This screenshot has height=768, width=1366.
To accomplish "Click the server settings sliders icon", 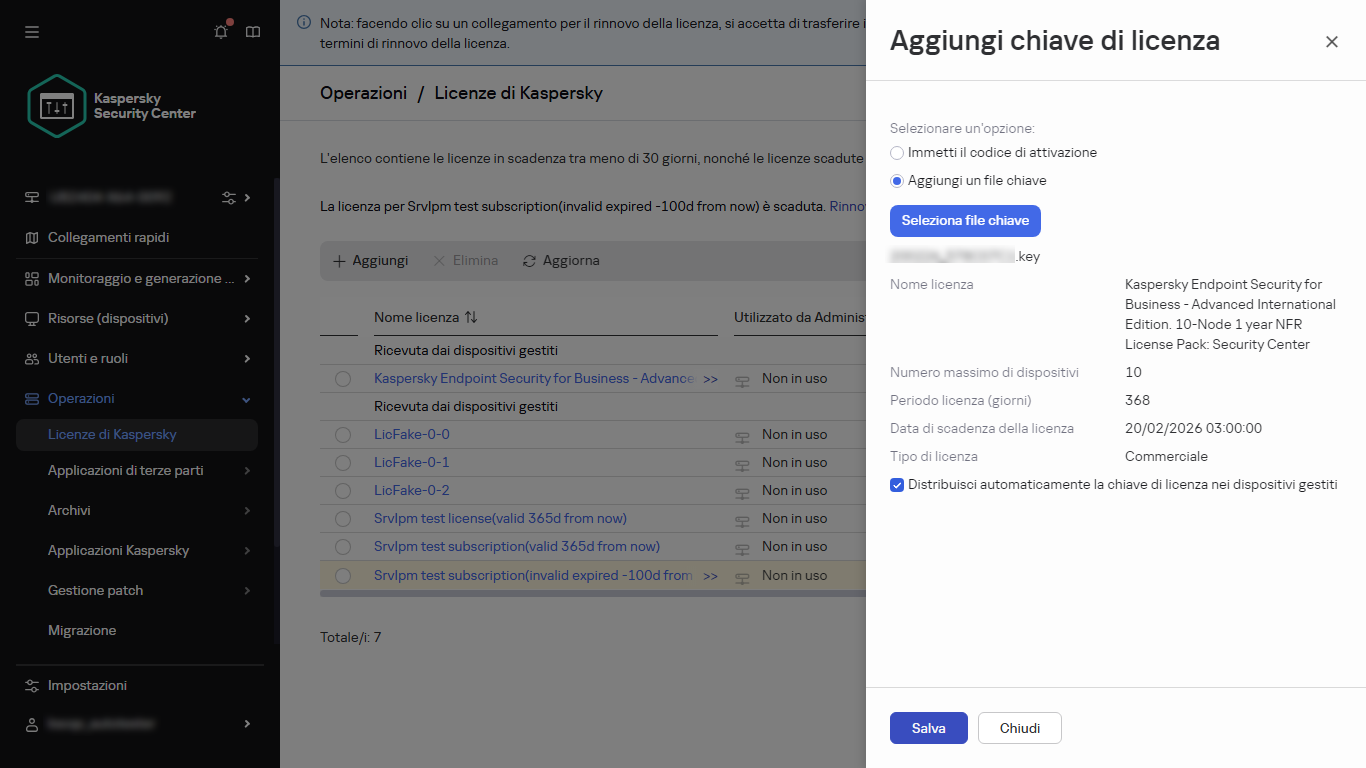I will 230,197.
